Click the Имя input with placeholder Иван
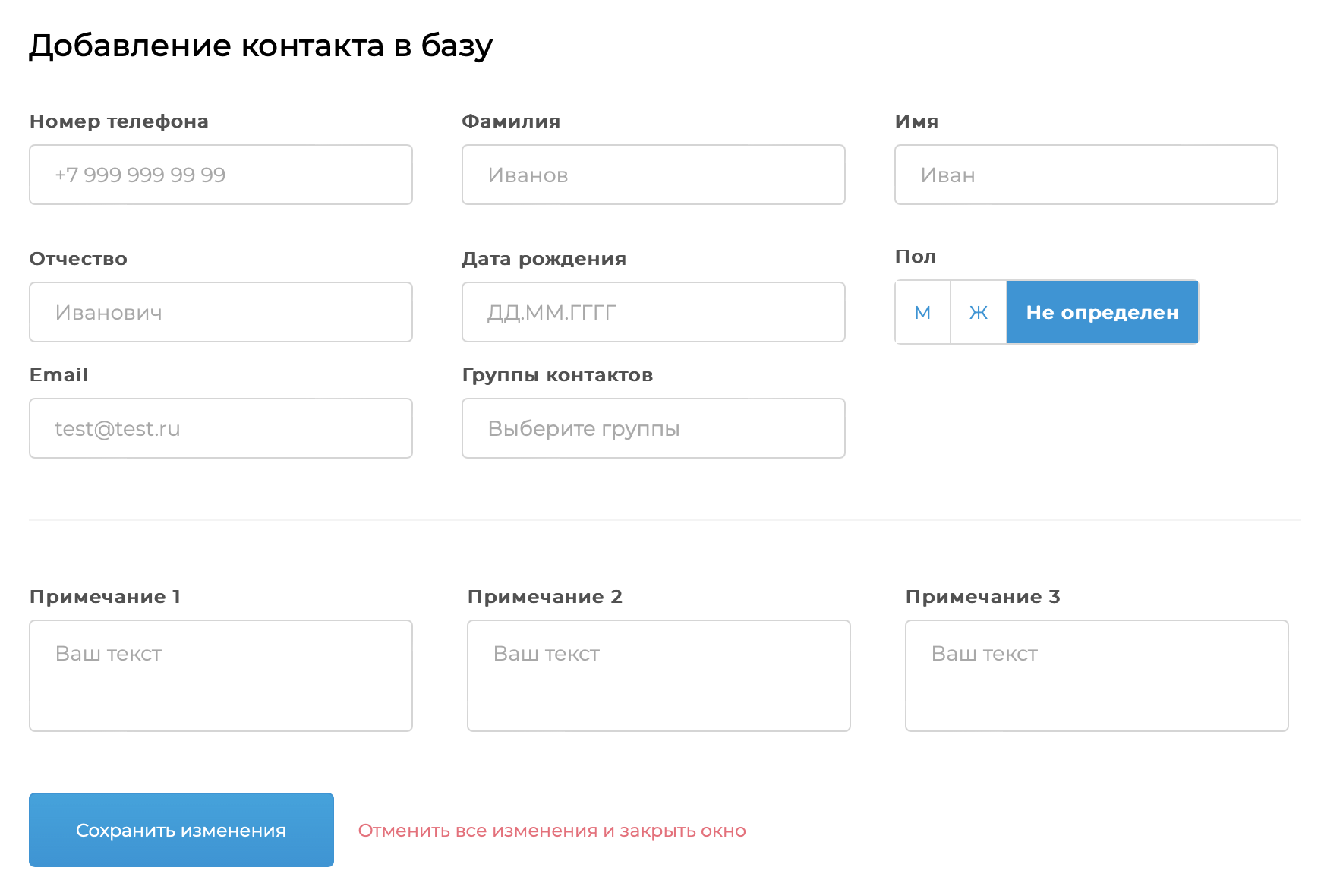This screenshot has height=896, width=1321. (x=1086, y=175)
